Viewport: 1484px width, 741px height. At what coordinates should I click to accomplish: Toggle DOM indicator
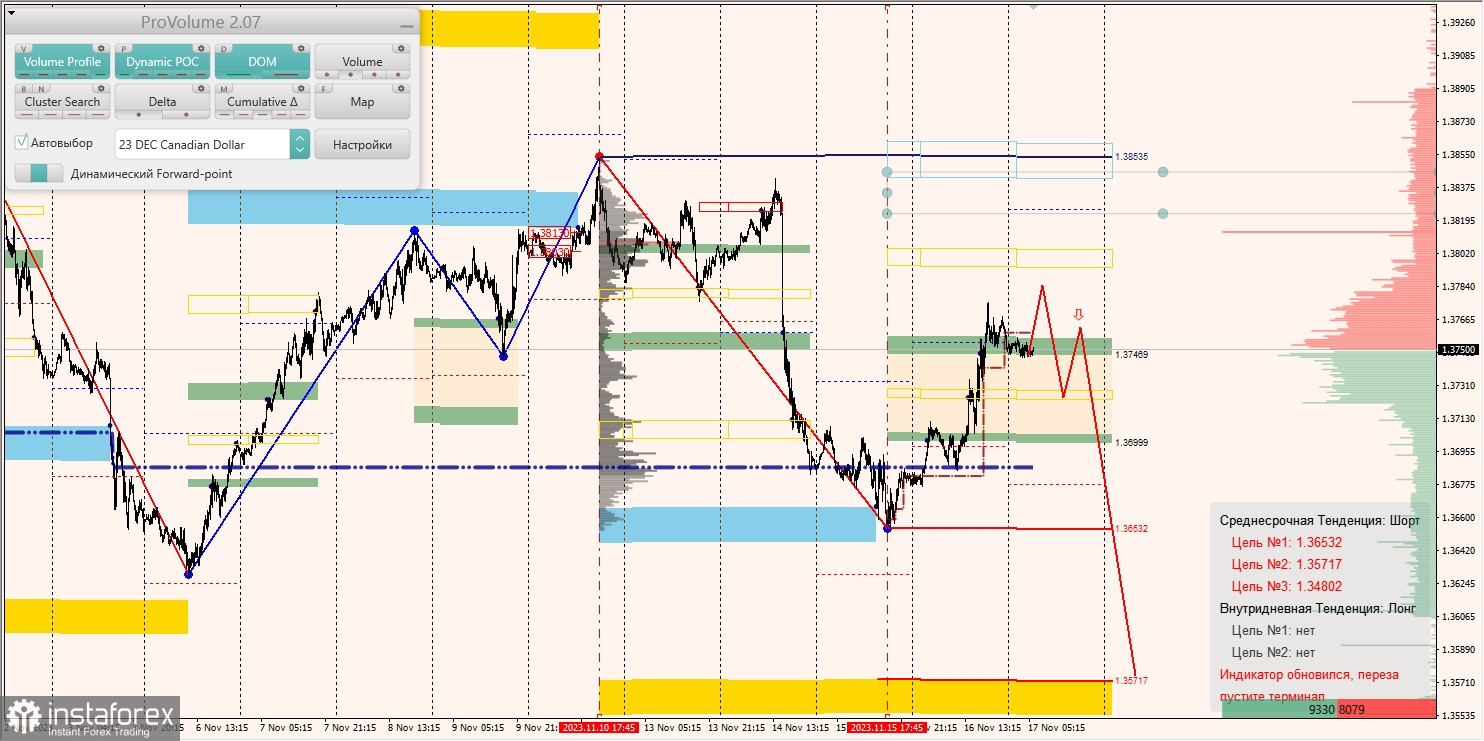point(262,61)
